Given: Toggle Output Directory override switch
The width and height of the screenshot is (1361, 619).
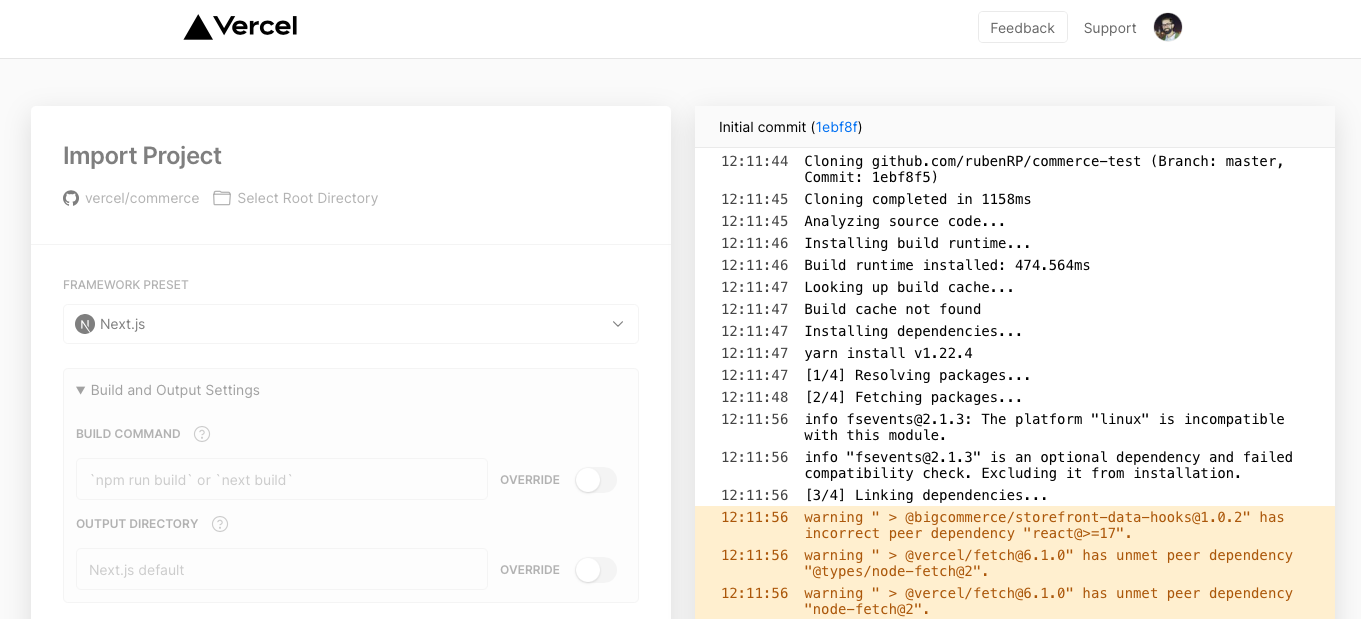Looking at the screenshot, I should pos(596,570).
